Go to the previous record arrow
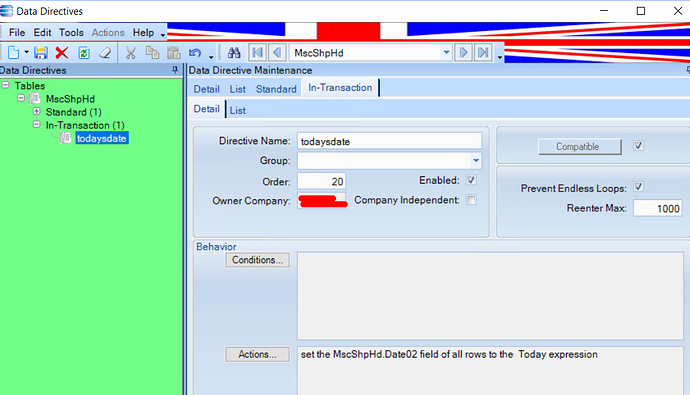This screenshot has width=690, height=395. [277, 53]
